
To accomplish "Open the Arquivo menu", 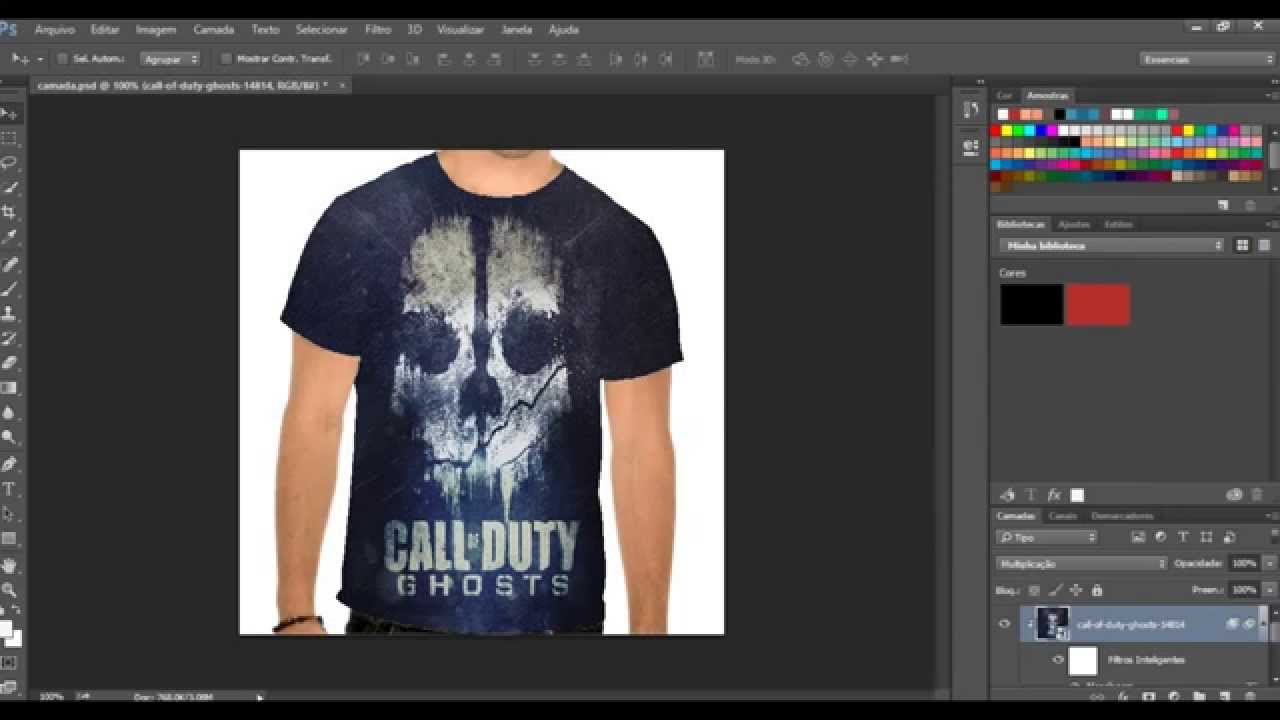I will (x=55, y=30).
